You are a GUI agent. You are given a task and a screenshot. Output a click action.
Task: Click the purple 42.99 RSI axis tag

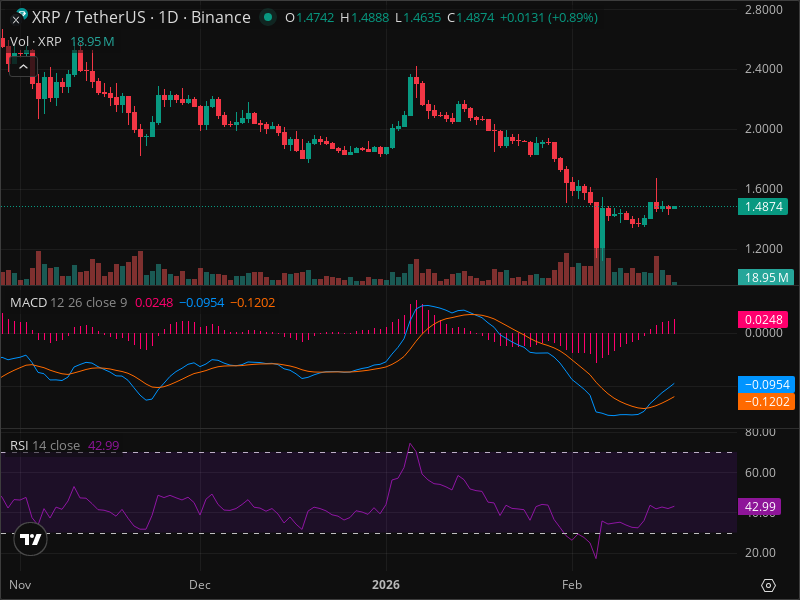(760, 507)
